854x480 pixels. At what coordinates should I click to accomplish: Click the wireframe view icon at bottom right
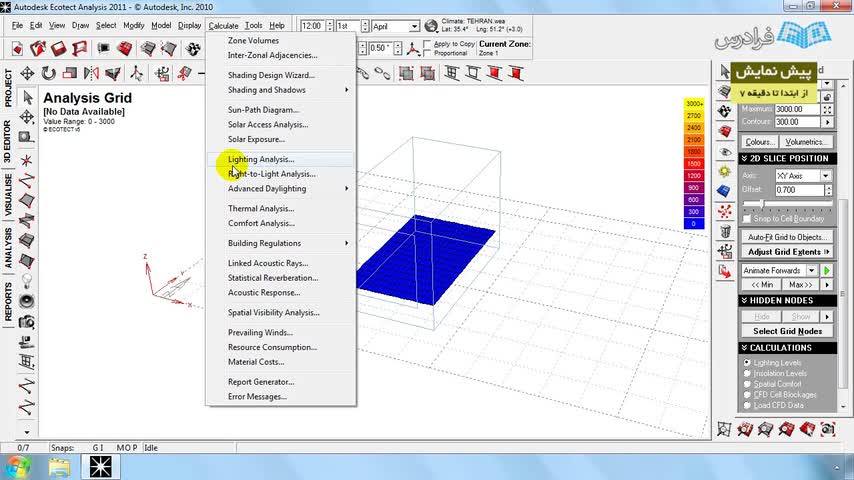point(724,429)
